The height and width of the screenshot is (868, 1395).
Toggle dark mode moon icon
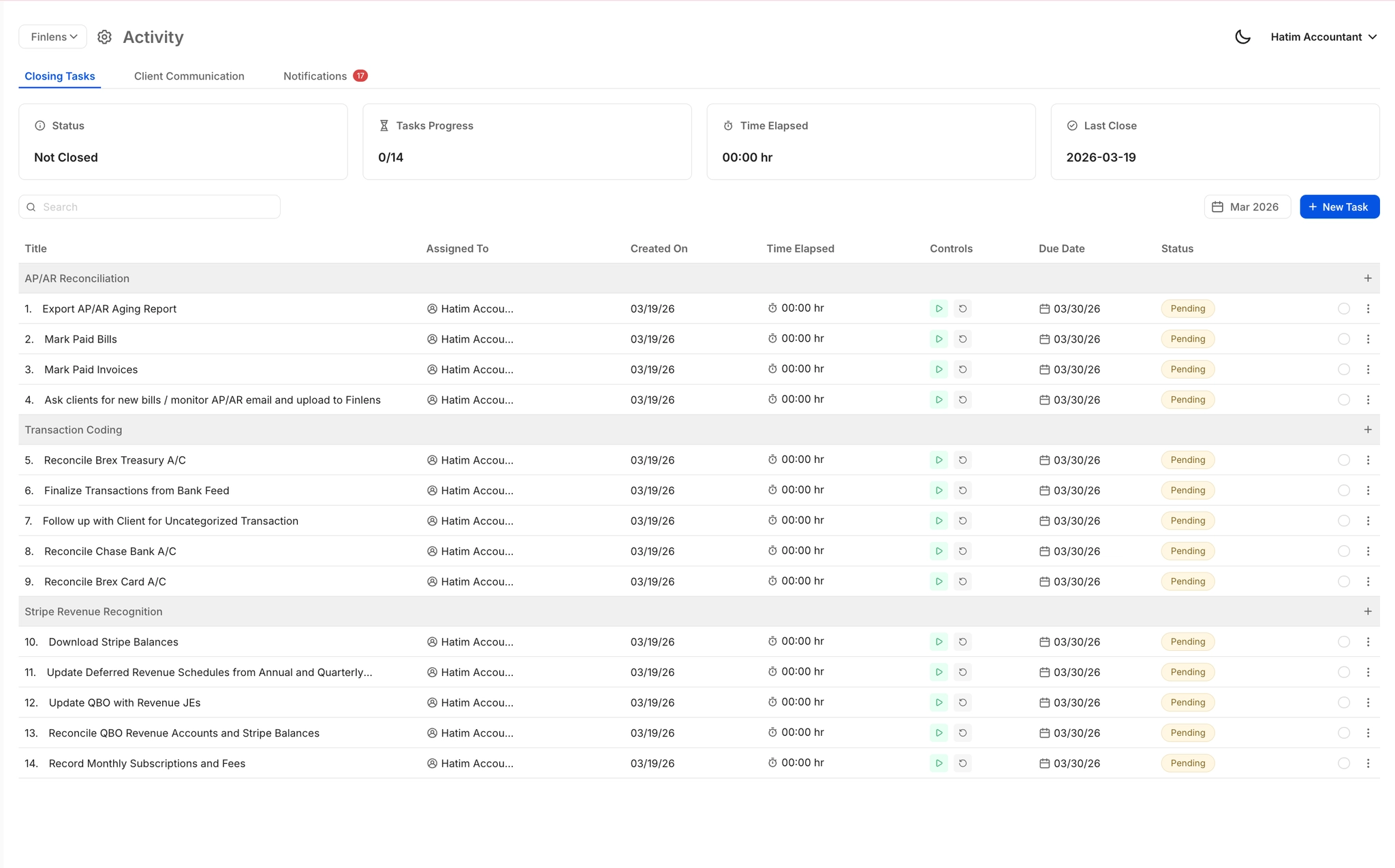point(1242,37)
